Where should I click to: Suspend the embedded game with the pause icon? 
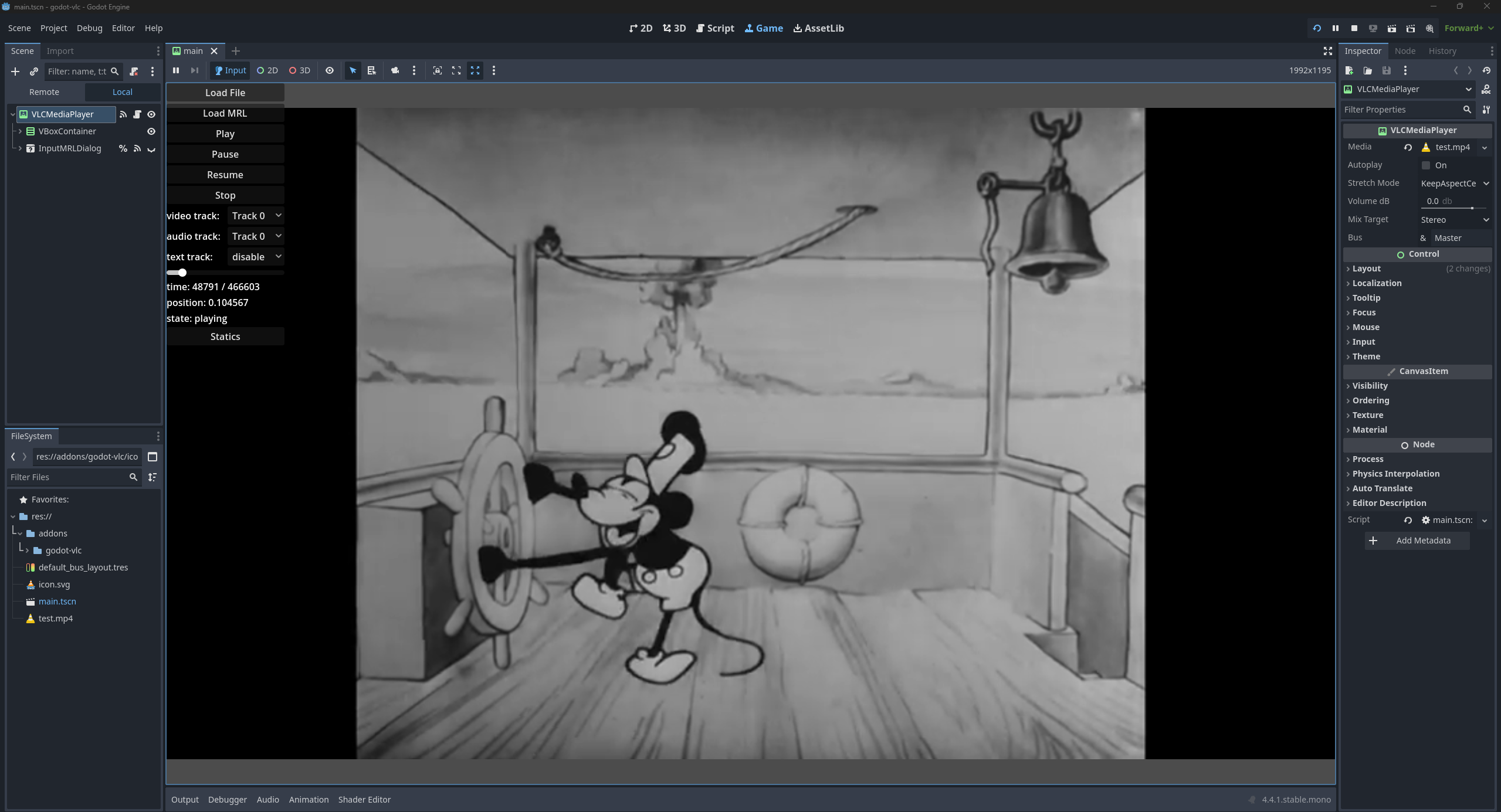point(176,70)
